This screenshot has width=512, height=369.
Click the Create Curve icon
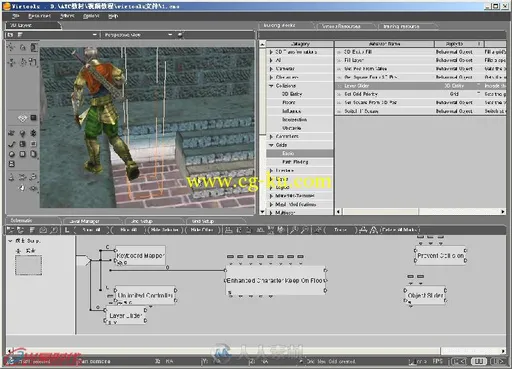tap(12, 144)
